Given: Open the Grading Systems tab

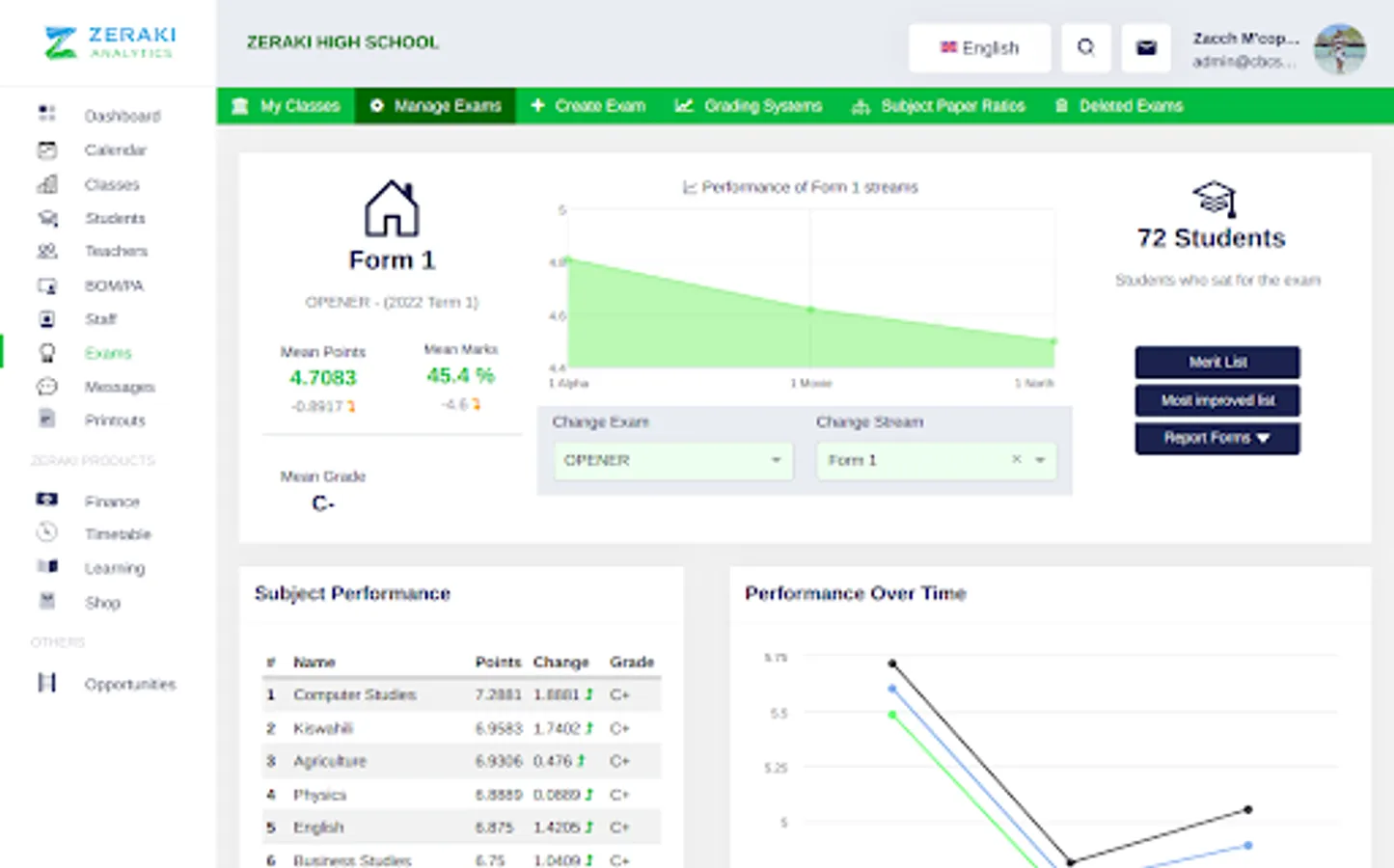Looking at the screenshot, I should pos(749,106).
